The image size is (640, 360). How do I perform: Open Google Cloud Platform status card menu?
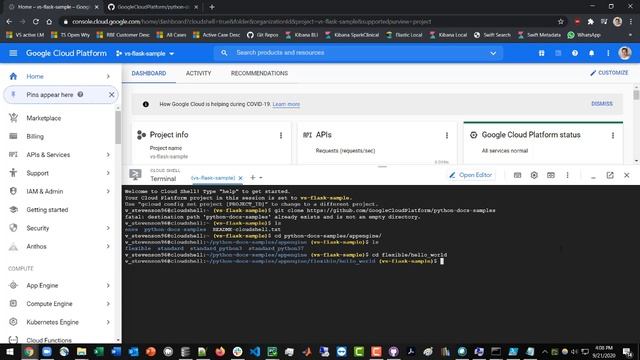click(613, 135)
